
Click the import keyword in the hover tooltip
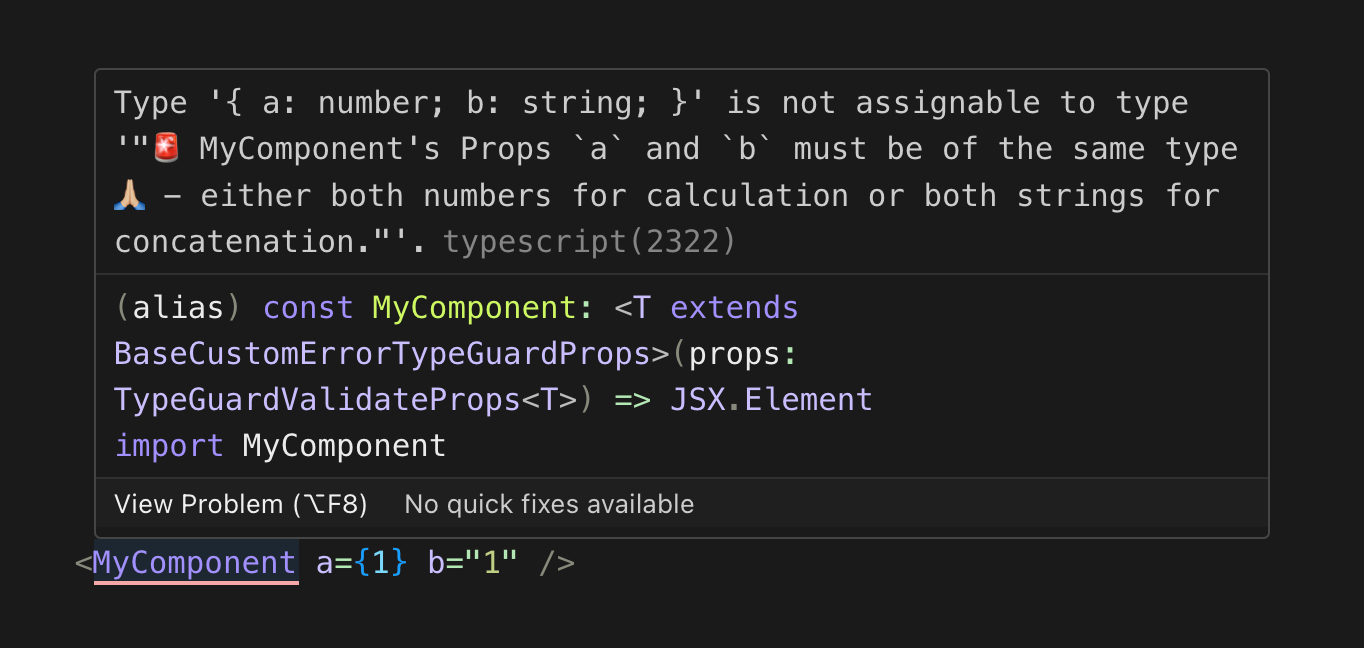169,446
